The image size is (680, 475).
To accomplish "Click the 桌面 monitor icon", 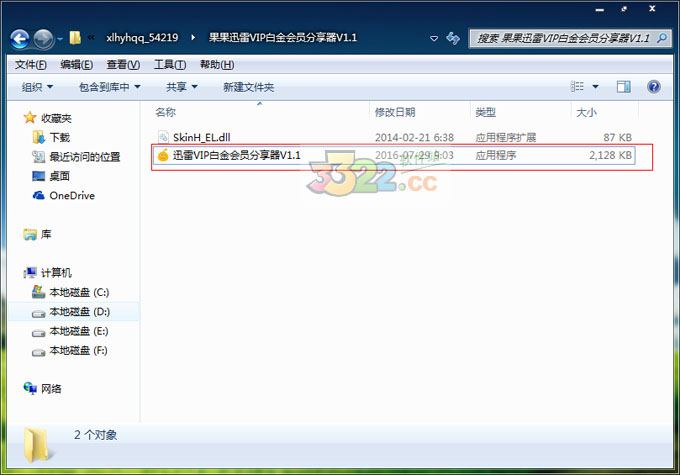I will click(x=39, y=176).
